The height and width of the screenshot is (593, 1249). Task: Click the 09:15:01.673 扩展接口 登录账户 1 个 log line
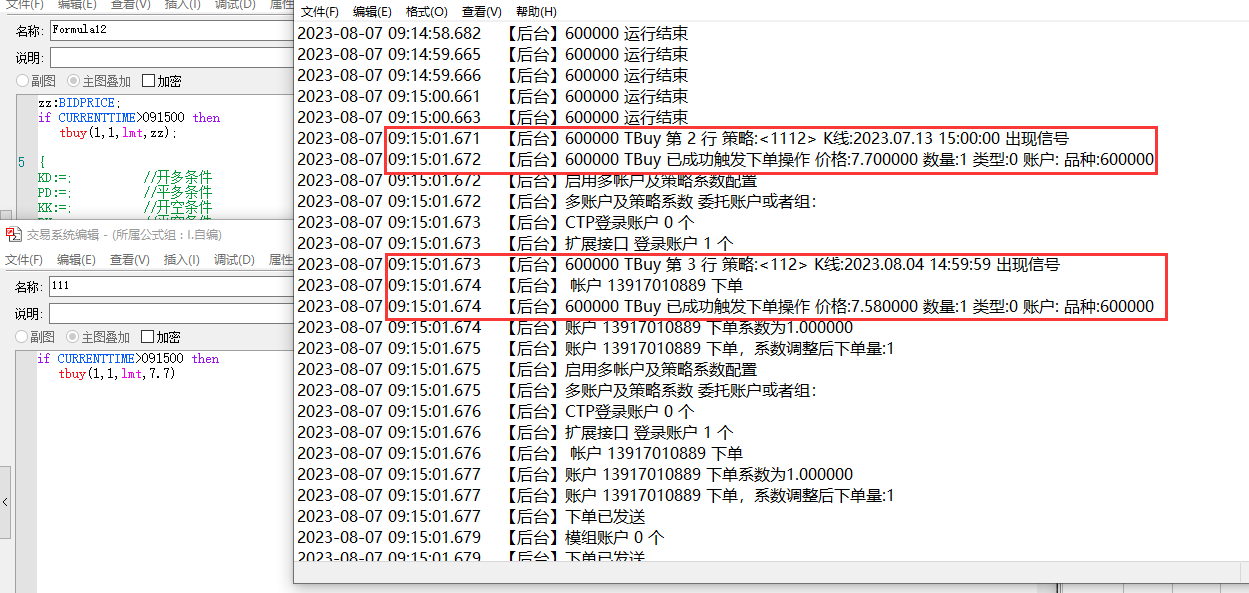coord(516,244)
